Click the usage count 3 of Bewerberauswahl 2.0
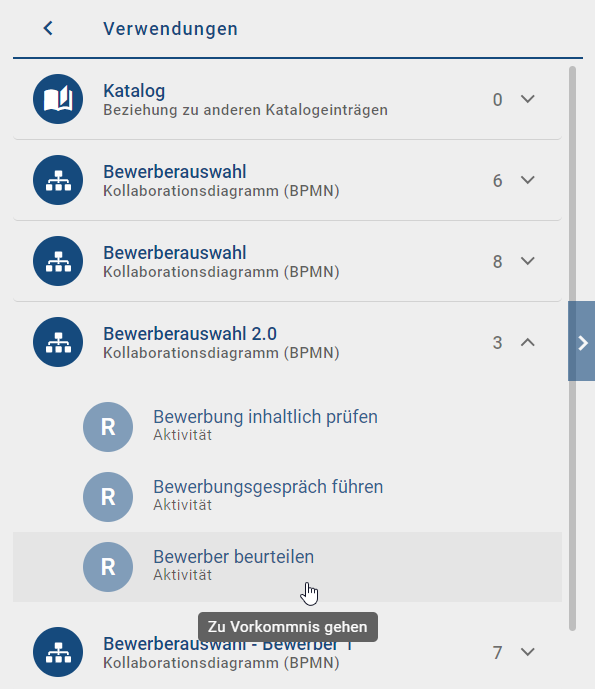 click(497, 343)
